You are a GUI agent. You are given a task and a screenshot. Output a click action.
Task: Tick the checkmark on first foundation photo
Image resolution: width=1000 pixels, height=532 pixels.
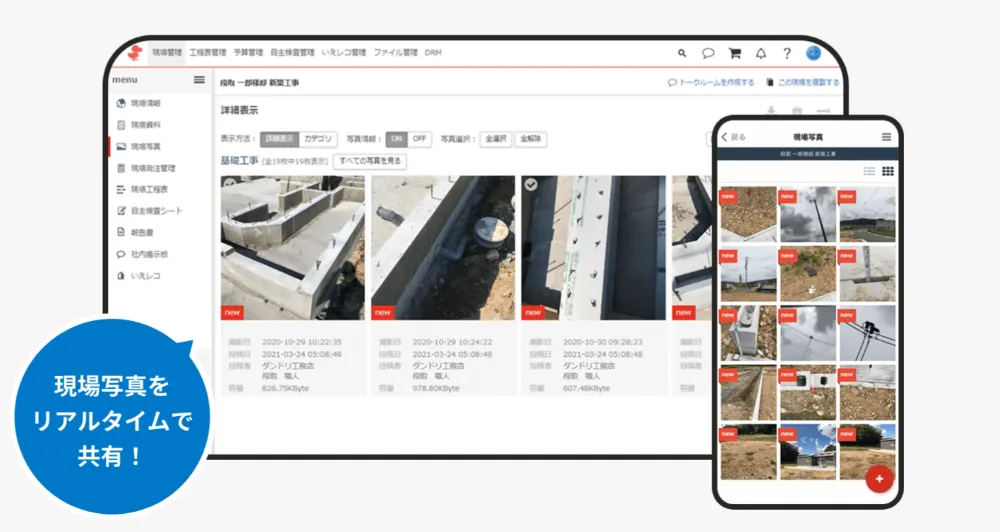point(230,184)
